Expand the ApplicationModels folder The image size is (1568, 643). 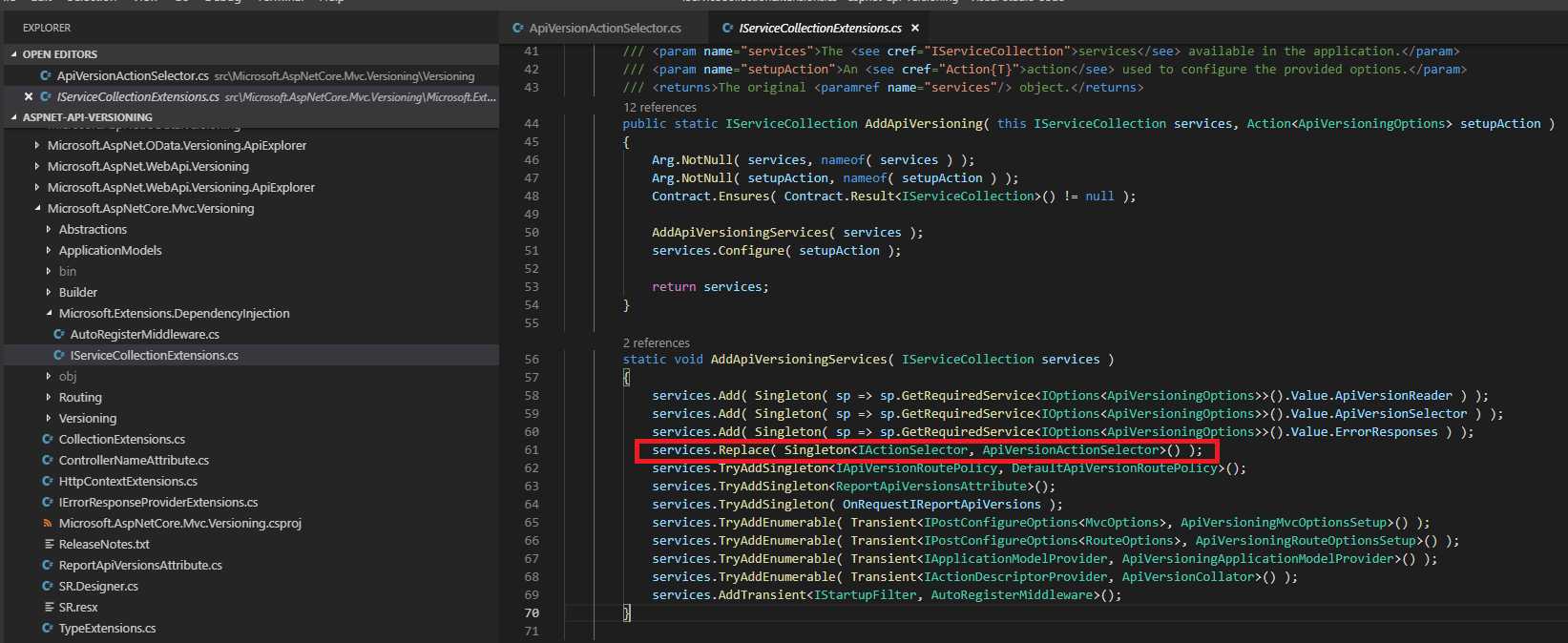point(49,250)
